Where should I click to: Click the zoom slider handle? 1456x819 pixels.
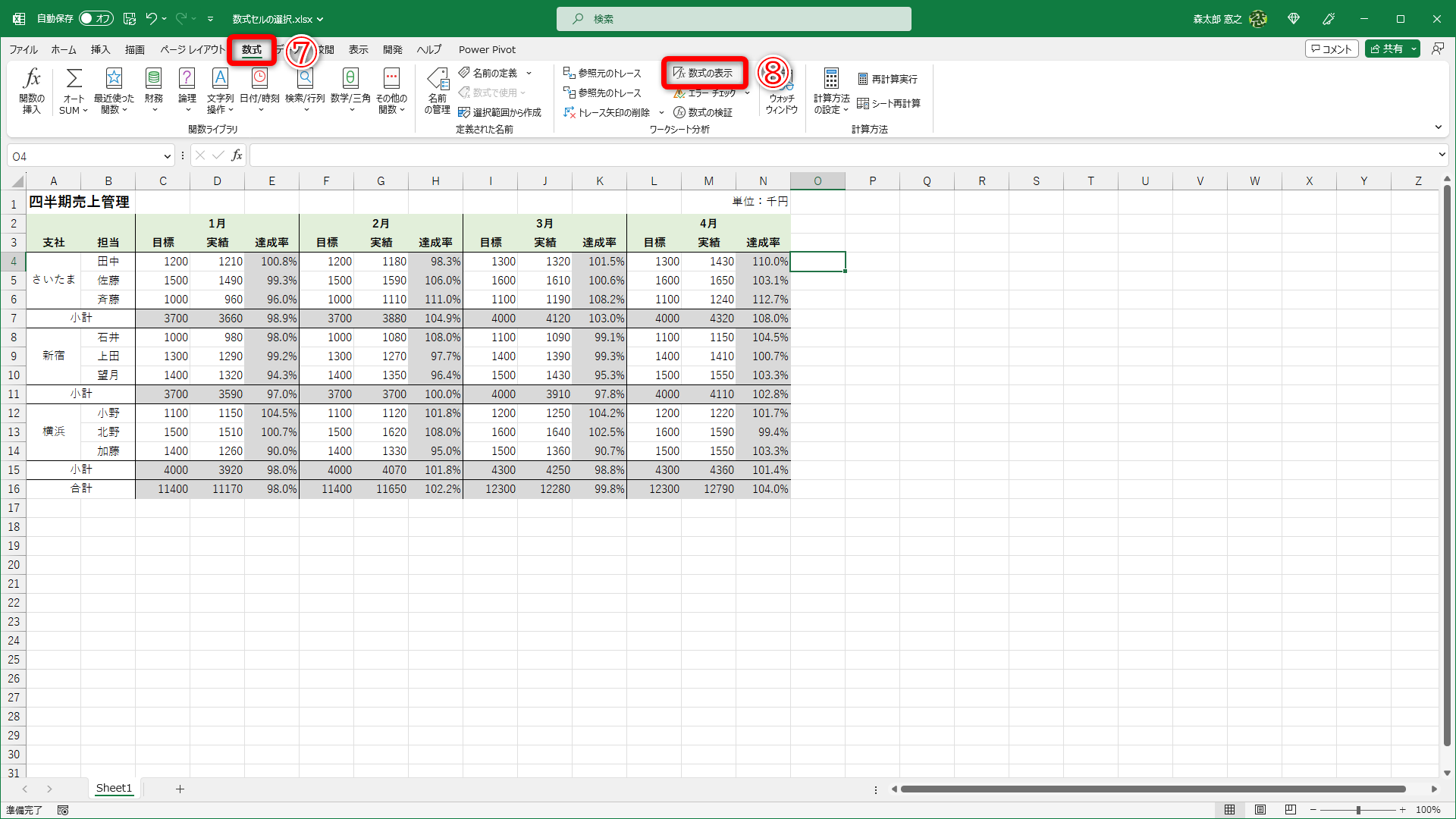pyautogui.click(x=1357, y=810)
